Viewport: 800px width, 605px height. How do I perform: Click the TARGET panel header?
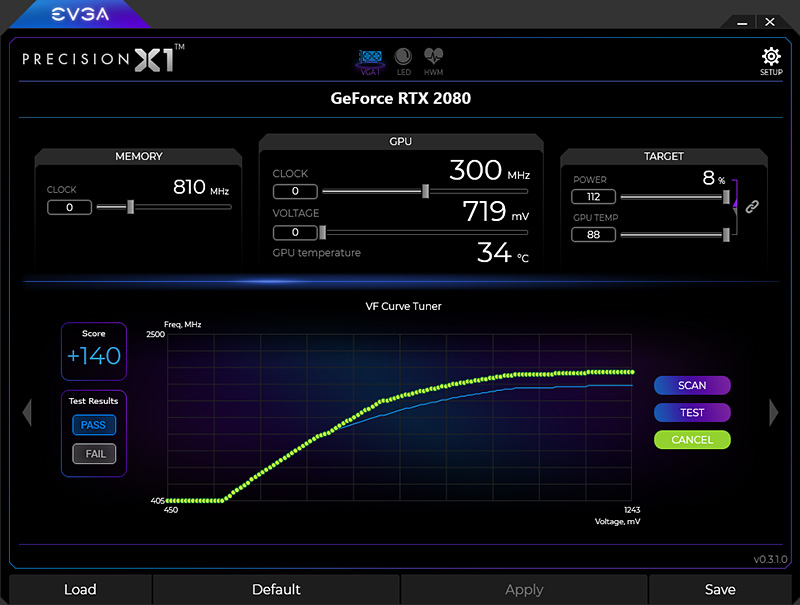pyautogui.click(x=663, y=156)
